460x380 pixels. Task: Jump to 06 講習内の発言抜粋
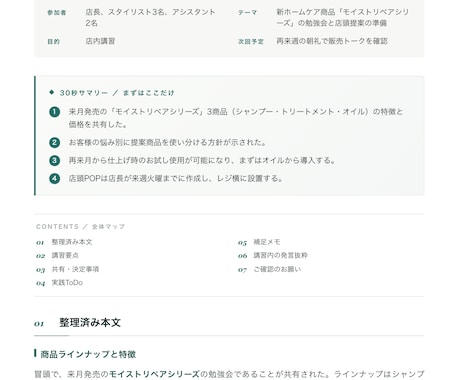click(273, 256)
